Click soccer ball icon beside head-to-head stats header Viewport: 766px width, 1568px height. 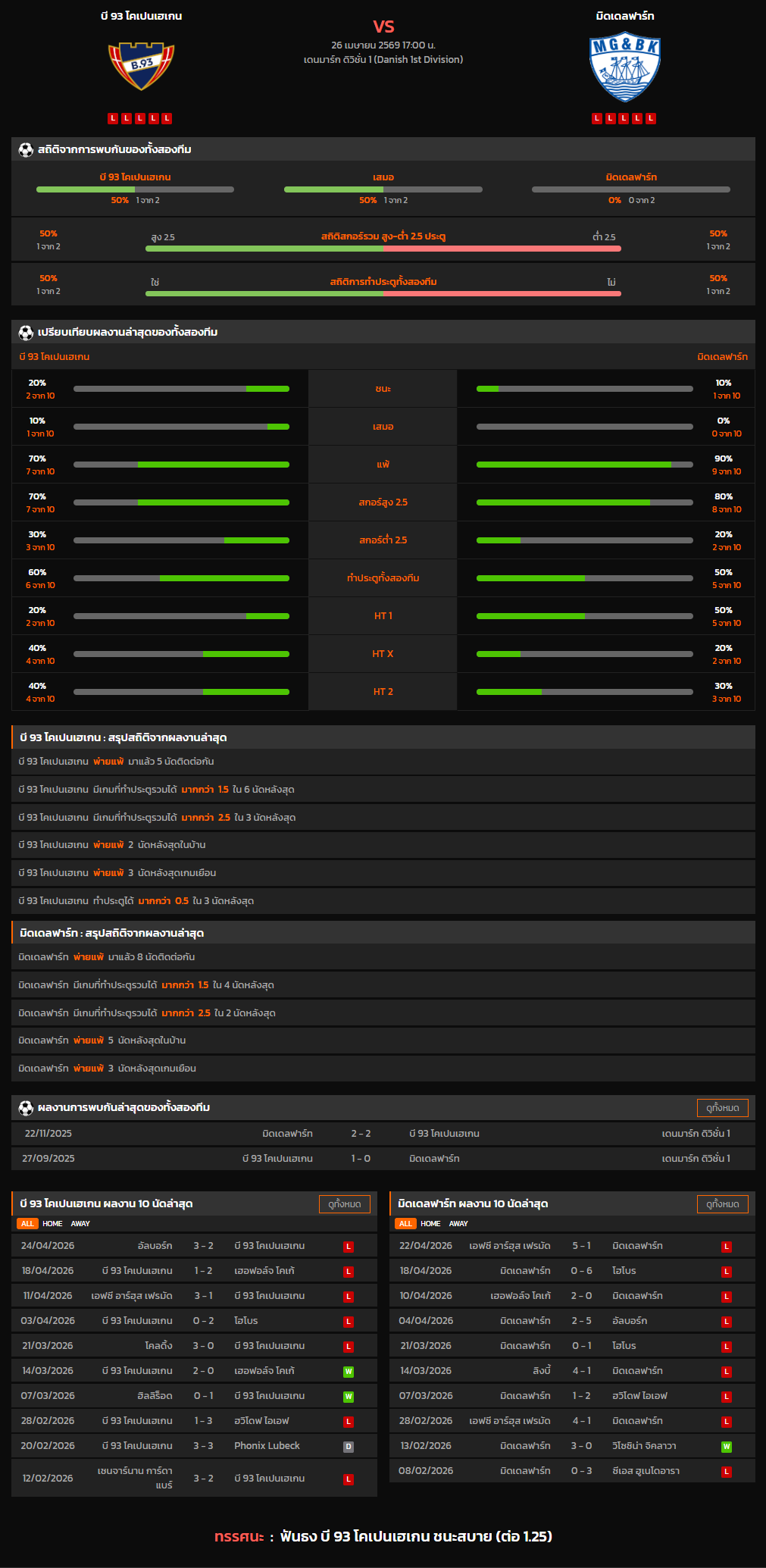coord(26,149)
